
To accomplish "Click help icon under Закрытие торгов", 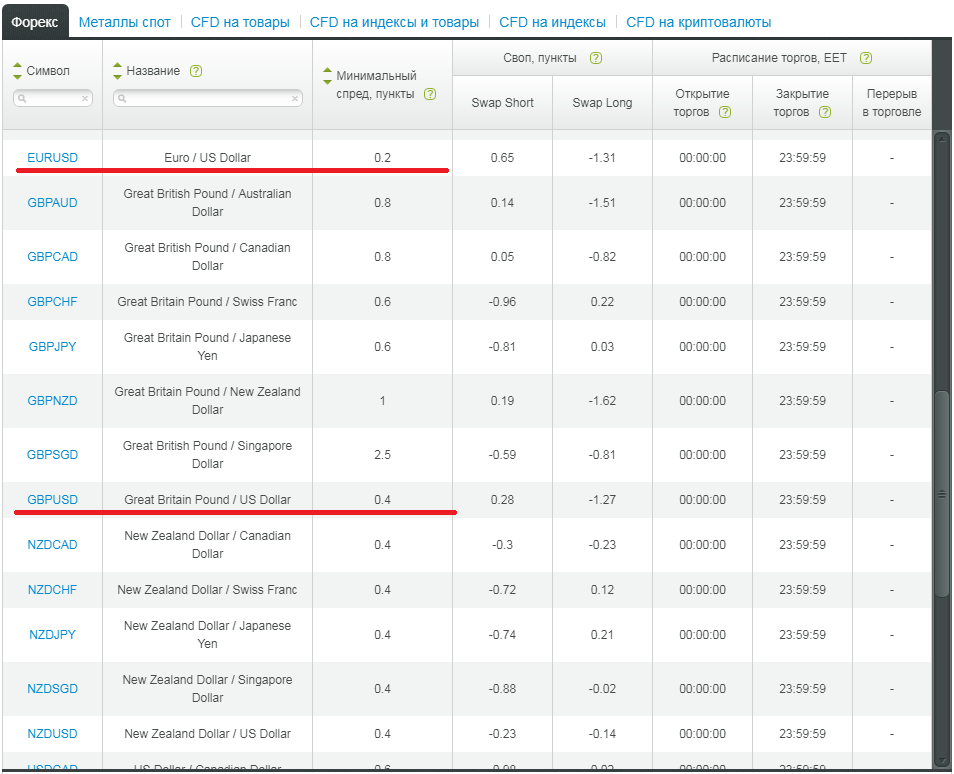I will 825,112.
